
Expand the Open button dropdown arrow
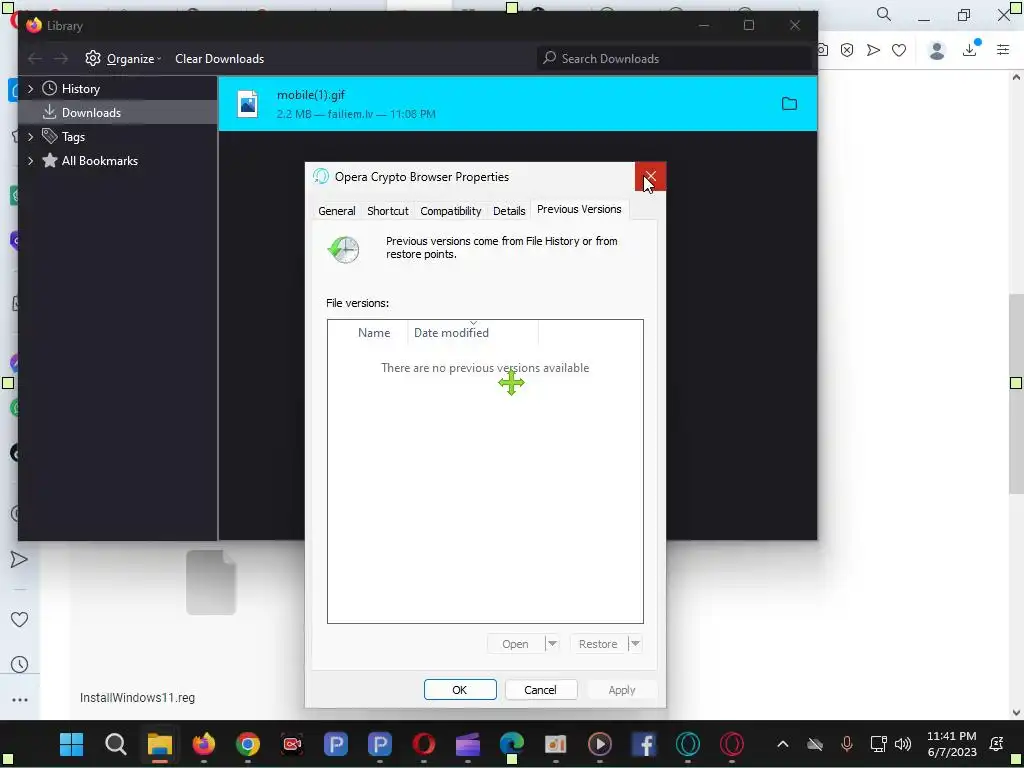pyautogui.click(x=552, y=644)
